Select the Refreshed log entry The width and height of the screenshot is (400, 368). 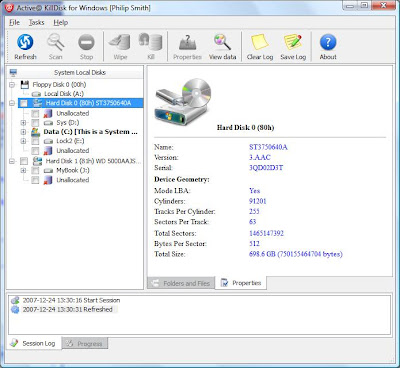pyautogui.click(x=67, y=309)
